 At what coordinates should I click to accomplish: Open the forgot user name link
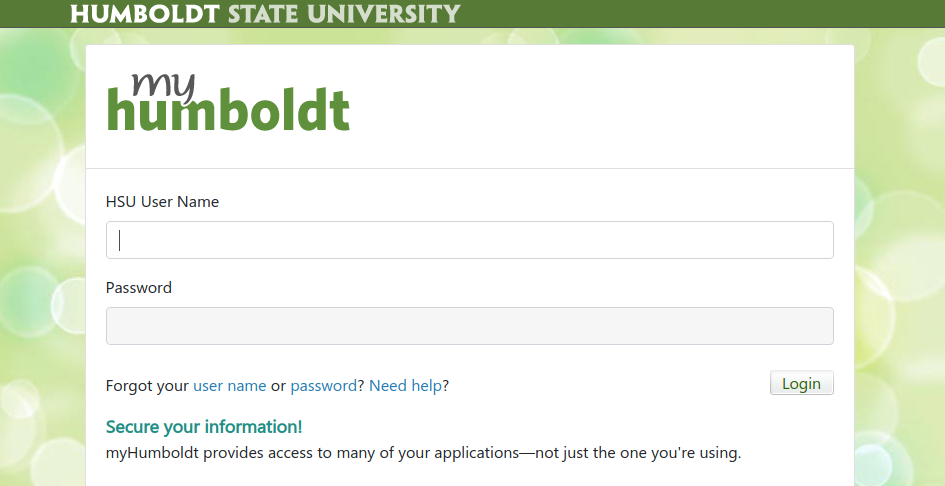(x=229, y=385)
